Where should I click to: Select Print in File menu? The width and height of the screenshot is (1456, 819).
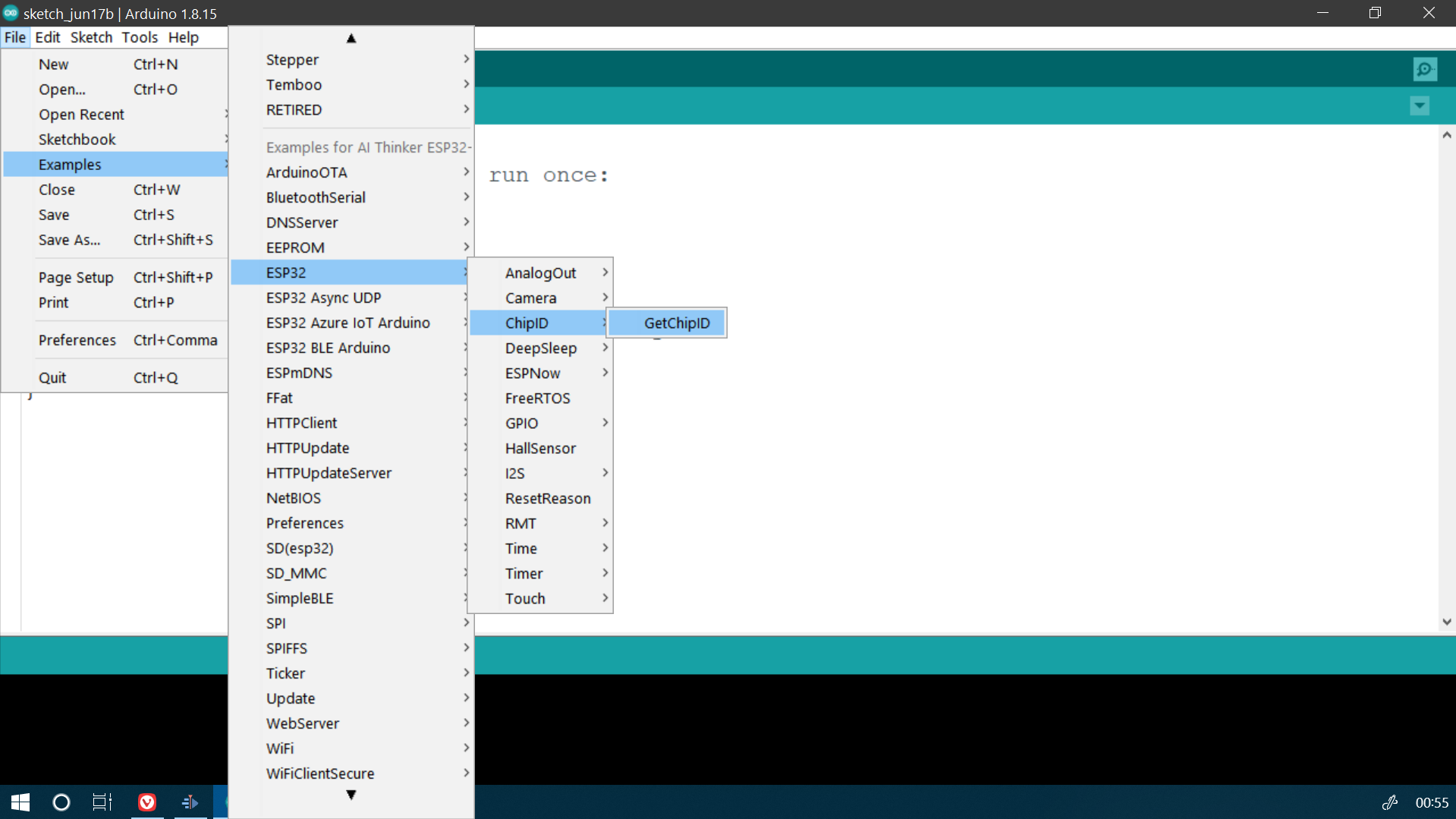115,302
